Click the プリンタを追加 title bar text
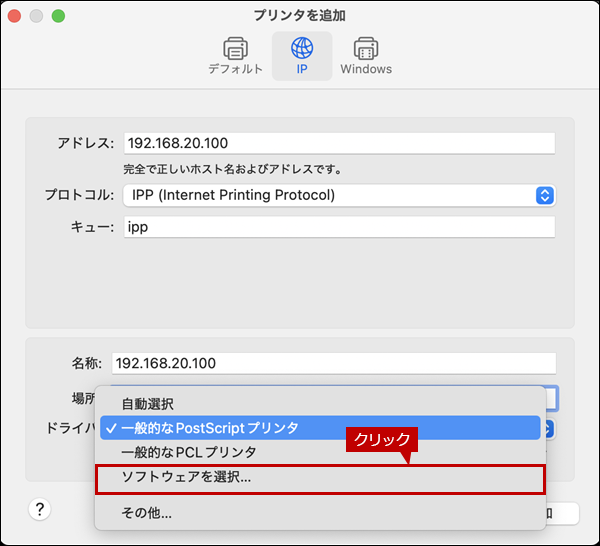 coord(300,16)
